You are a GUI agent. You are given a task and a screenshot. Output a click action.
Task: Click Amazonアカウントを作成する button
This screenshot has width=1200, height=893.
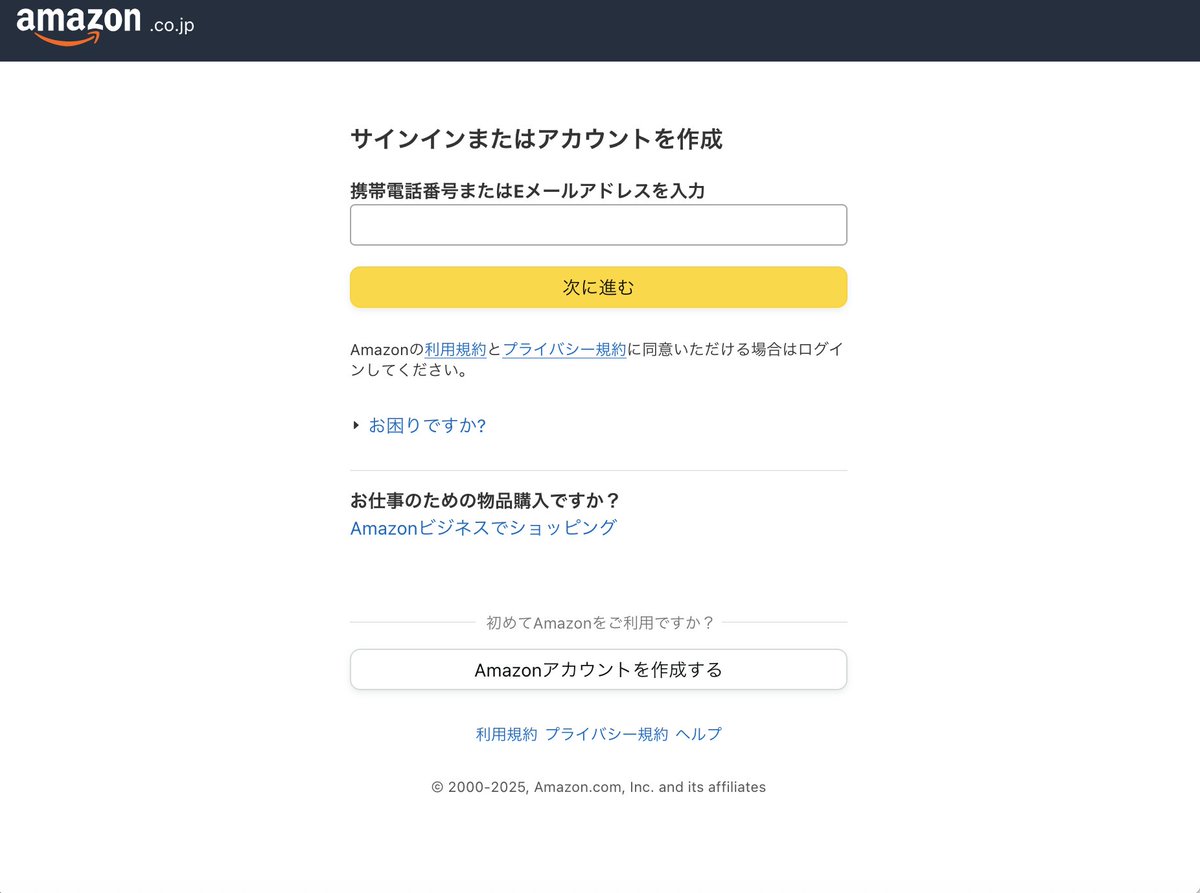[x=598, y=669]
